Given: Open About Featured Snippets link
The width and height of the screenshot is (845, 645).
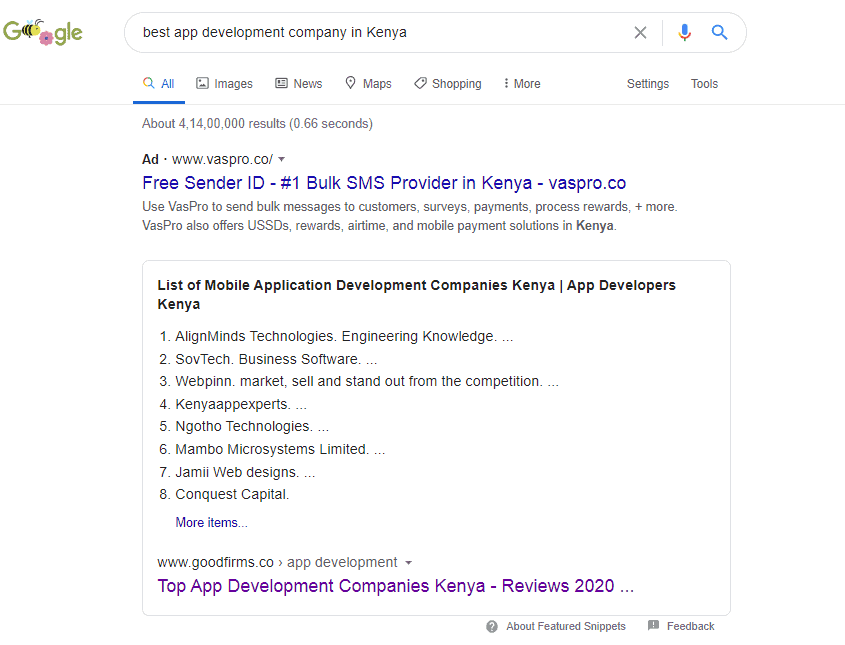Looking at the screenshot, I should pyautogui.click(x=566, y=626).
